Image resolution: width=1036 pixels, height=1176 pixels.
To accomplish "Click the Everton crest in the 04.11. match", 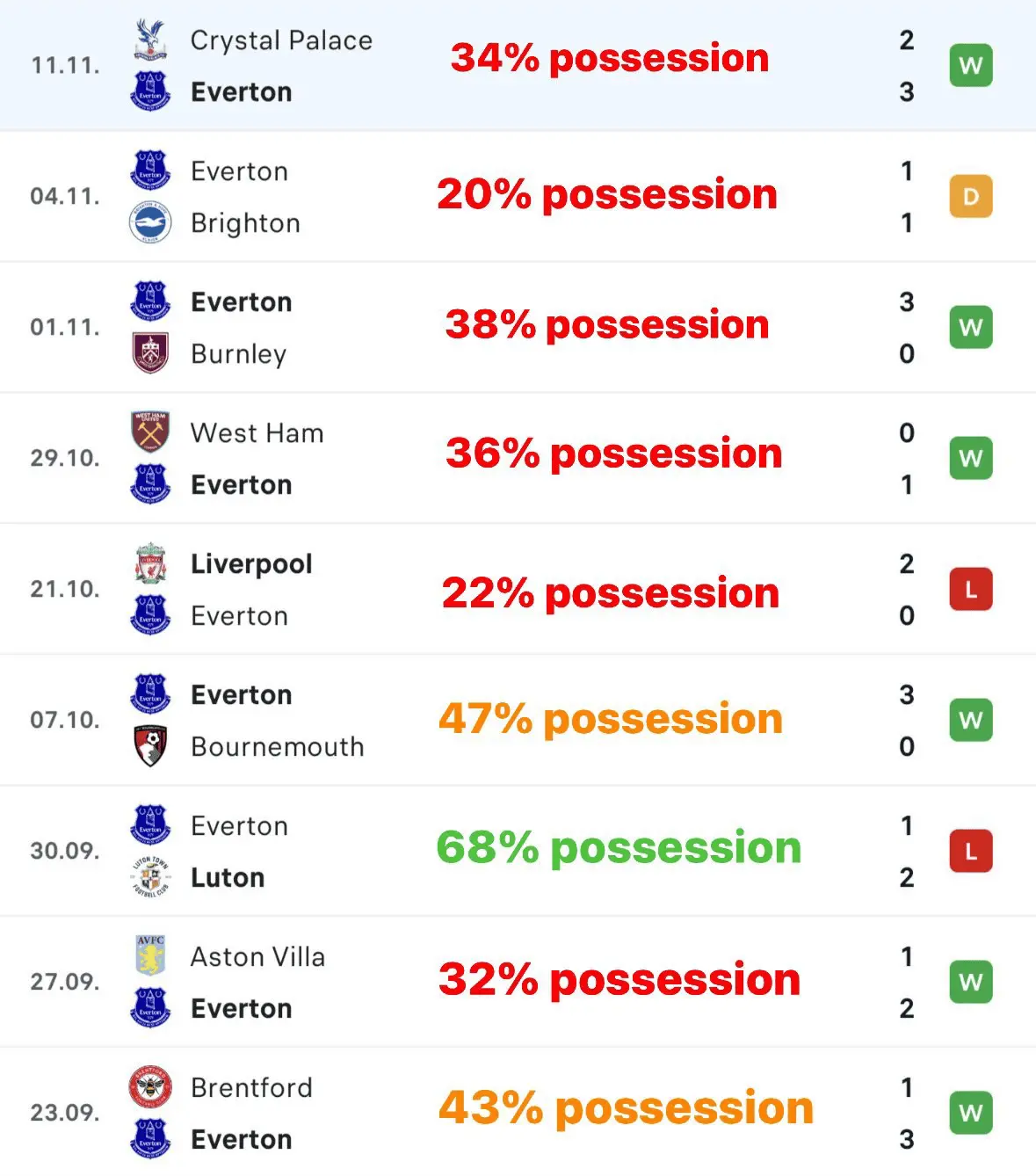I will point(150,171).
